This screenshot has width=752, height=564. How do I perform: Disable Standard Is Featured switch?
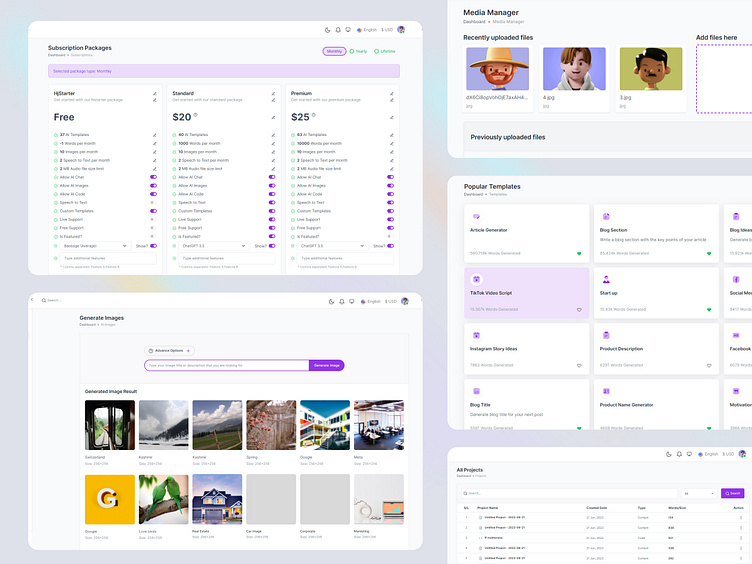click(x=272, y=236)
